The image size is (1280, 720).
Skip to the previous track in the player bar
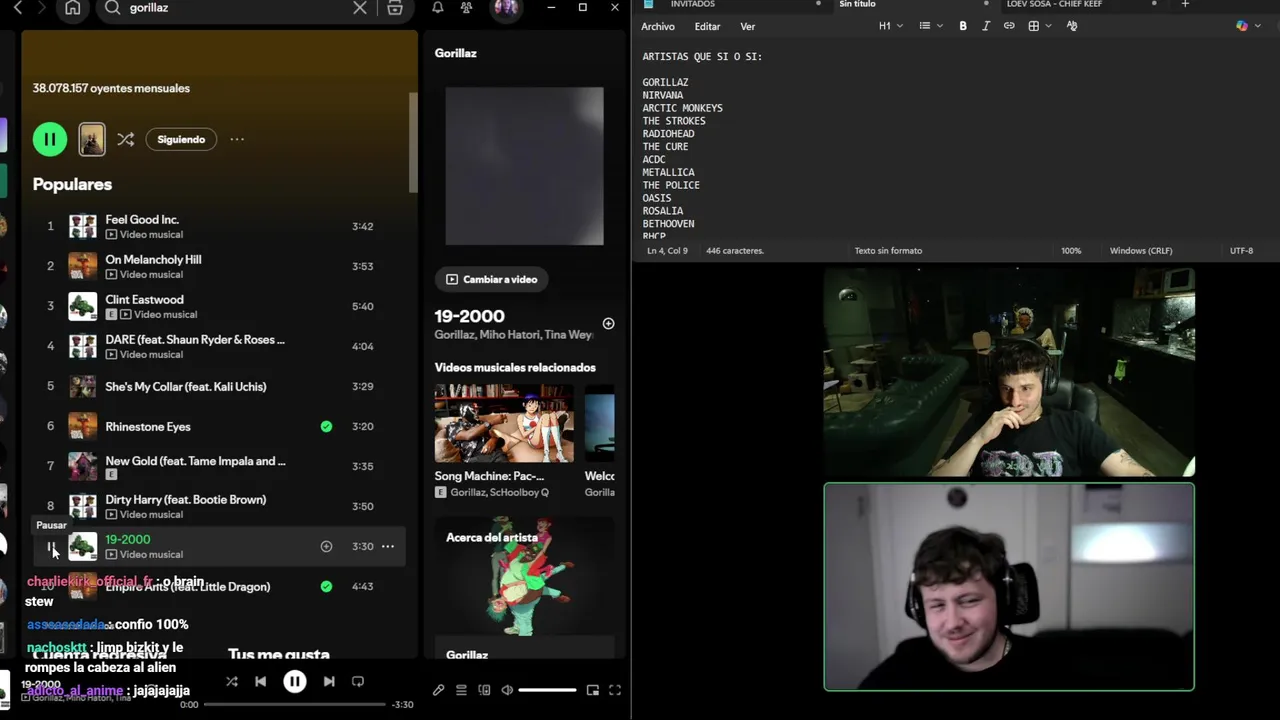click(x=260, y=681)
